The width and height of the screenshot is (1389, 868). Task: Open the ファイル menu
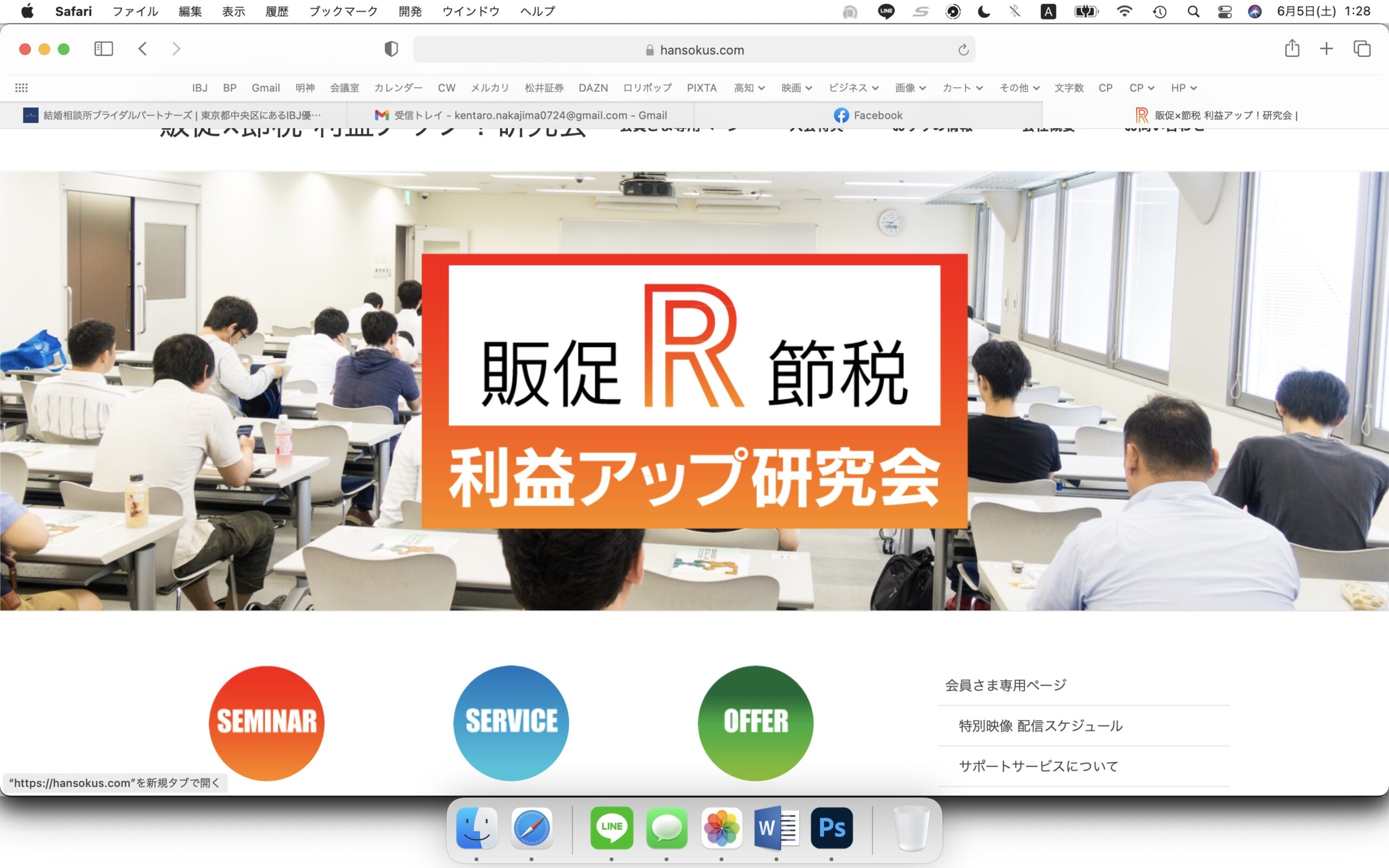[135, 11]
